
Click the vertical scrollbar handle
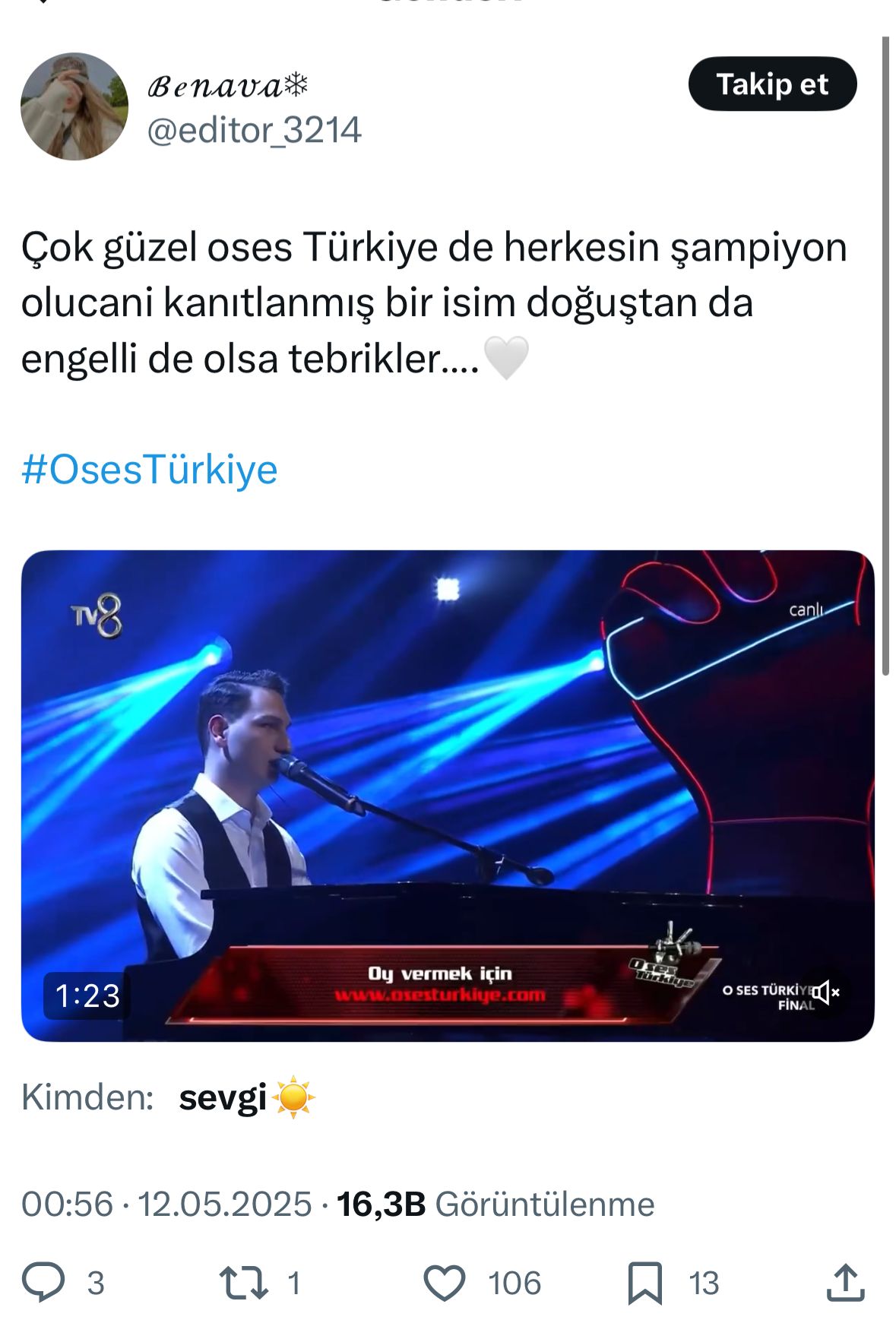pyautogui.click(x=885, y=355)
